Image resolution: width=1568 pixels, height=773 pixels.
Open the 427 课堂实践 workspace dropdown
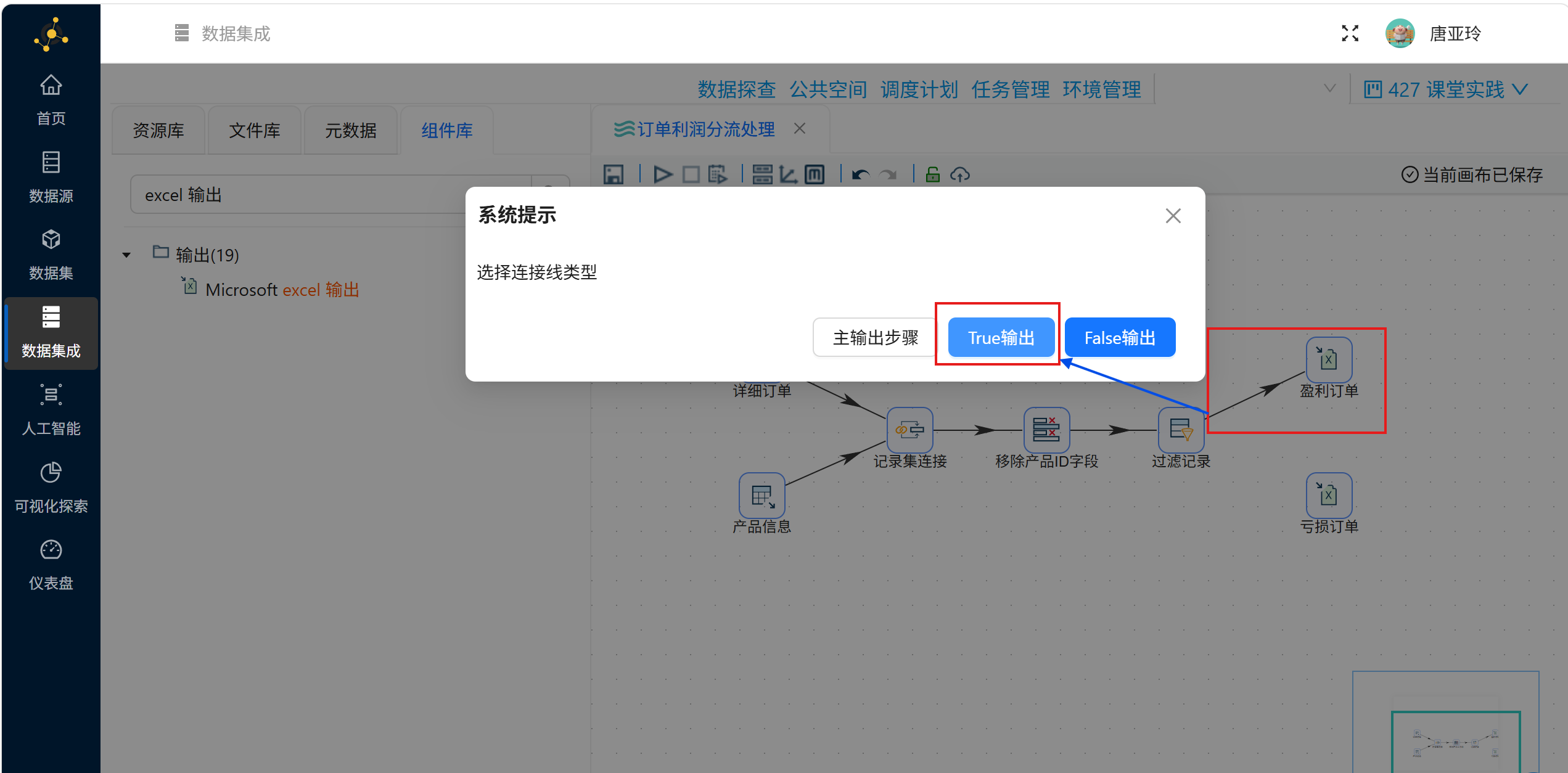(1445, 90)
